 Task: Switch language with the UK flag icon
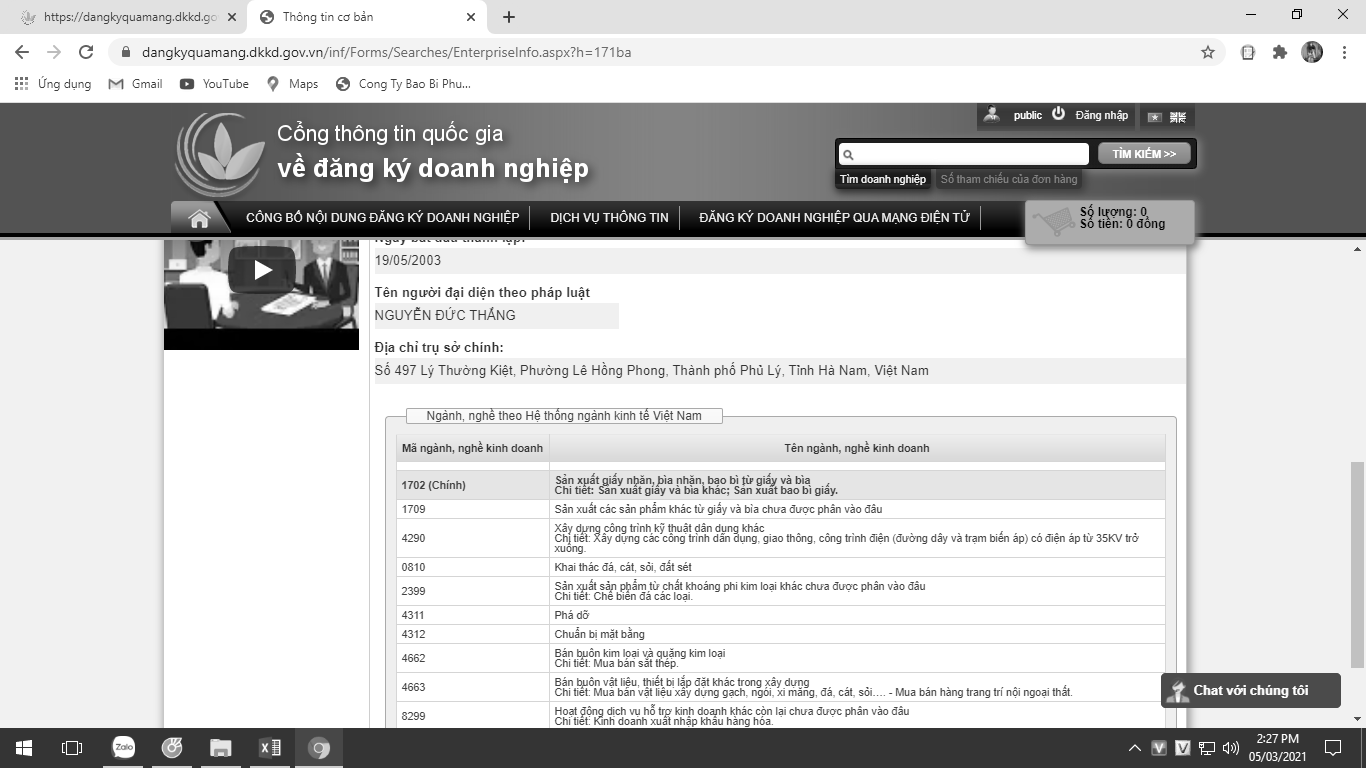[1178, 117]
